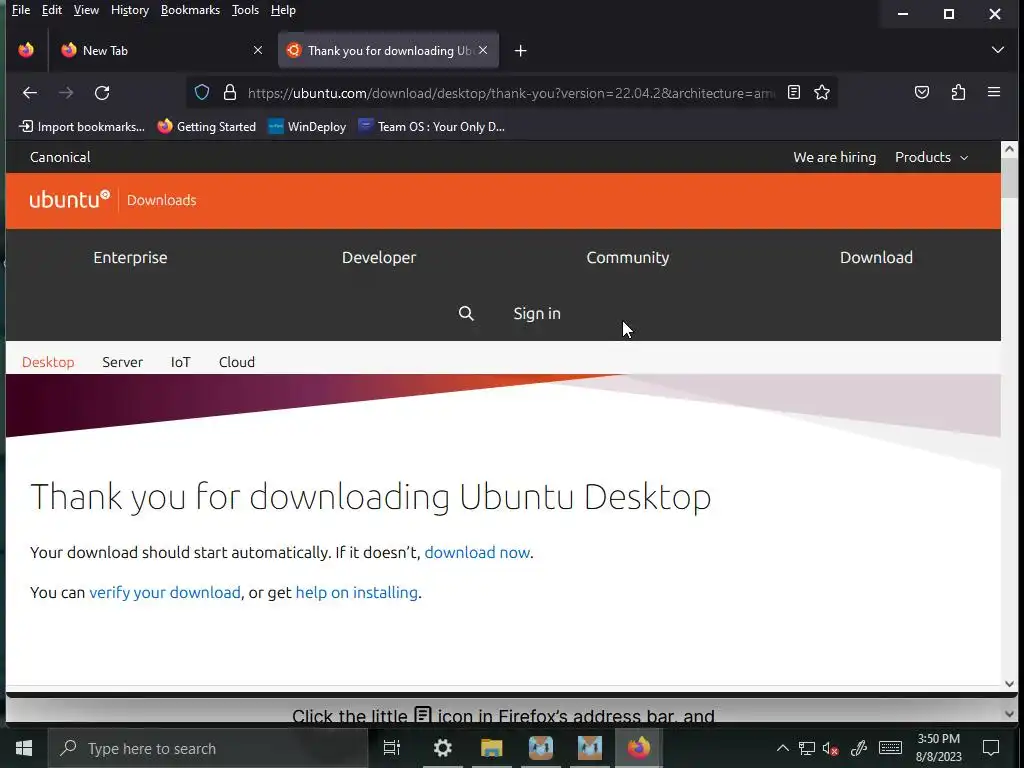Click the download now link
Viewport: 1024px width, 768px height.
point(477,552)
